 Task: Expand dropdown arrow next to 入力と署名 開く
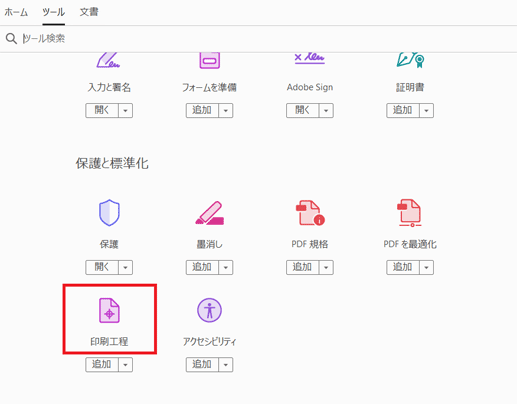(x=126, y=110)
